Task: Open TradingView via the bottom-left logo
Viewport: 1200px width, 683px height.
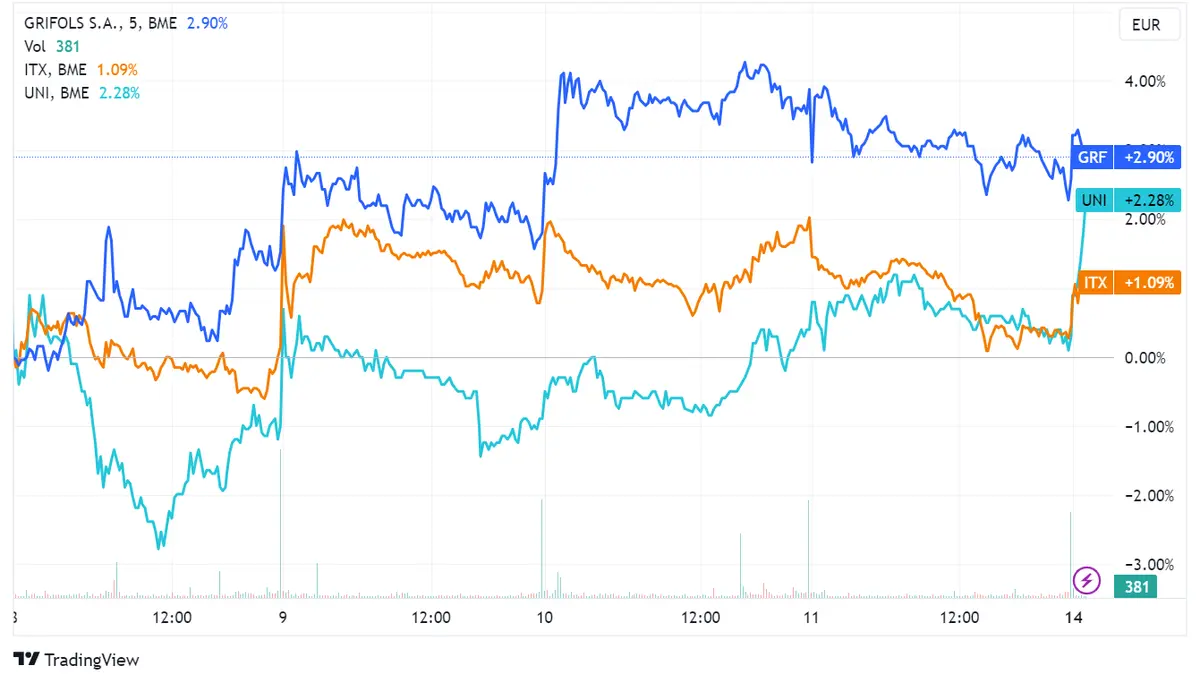Action: pyautogui.click(x=75, y=660)
